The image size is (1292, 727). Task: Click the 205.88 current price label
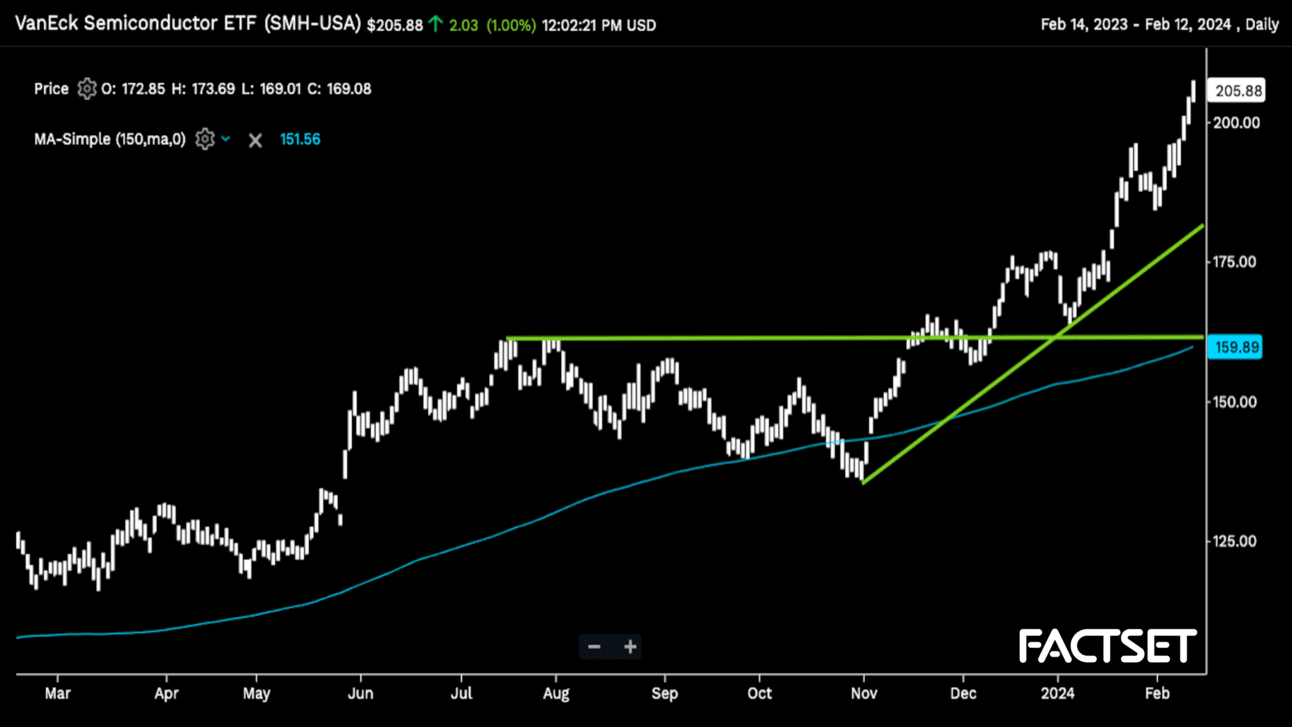point(1237,91)
